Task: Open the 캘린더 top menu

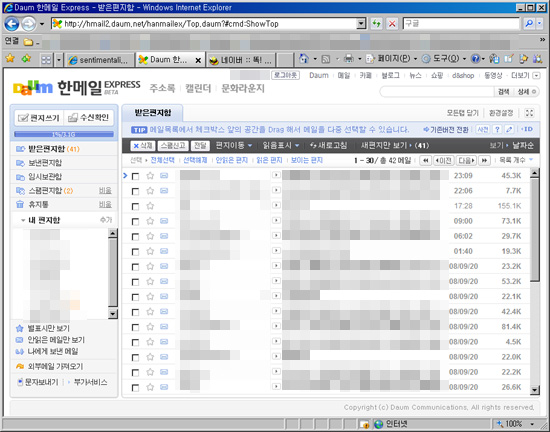Action: pos(198,88)
